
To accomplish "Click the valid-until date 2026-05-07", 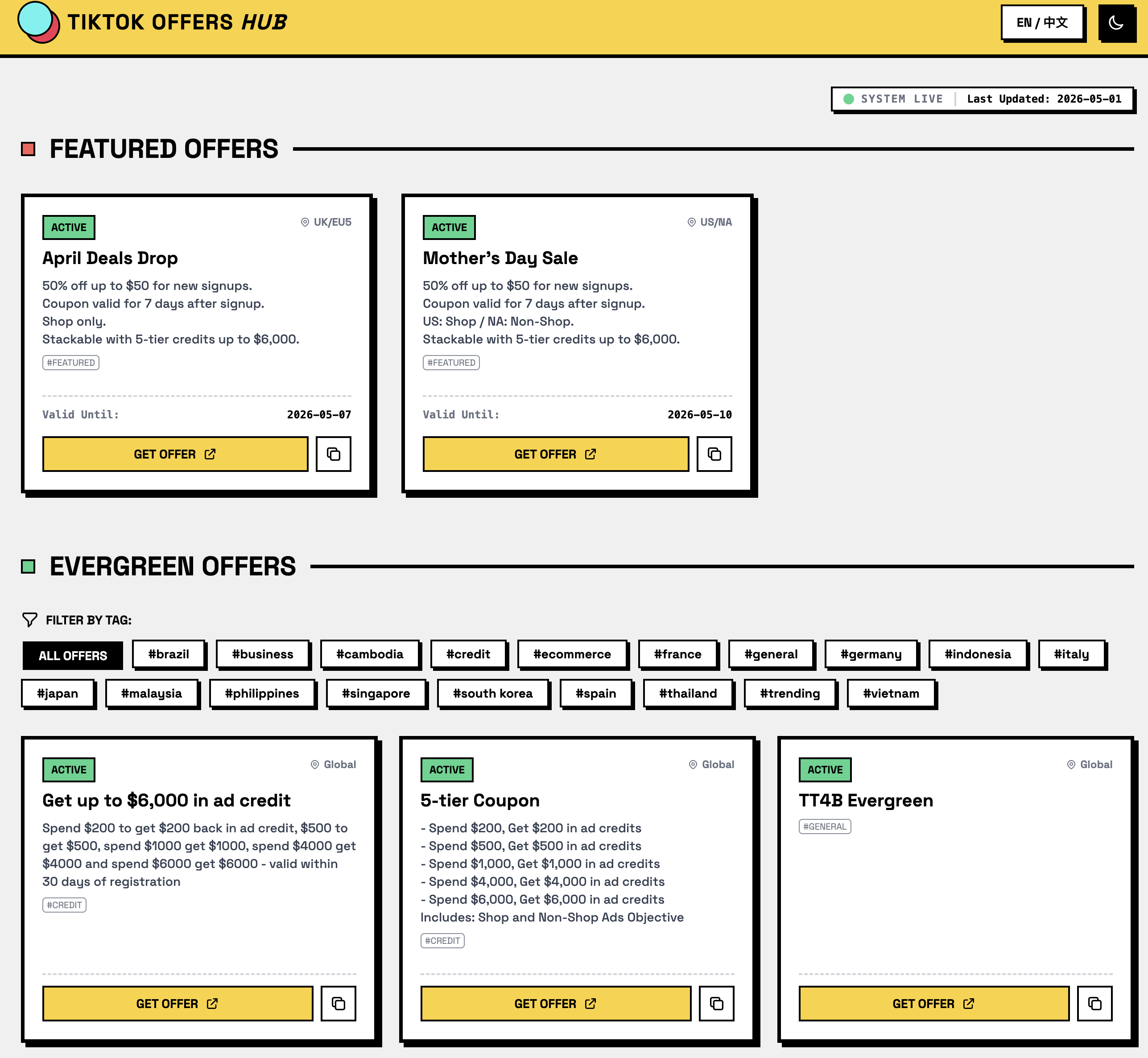I will click(319, 414).
